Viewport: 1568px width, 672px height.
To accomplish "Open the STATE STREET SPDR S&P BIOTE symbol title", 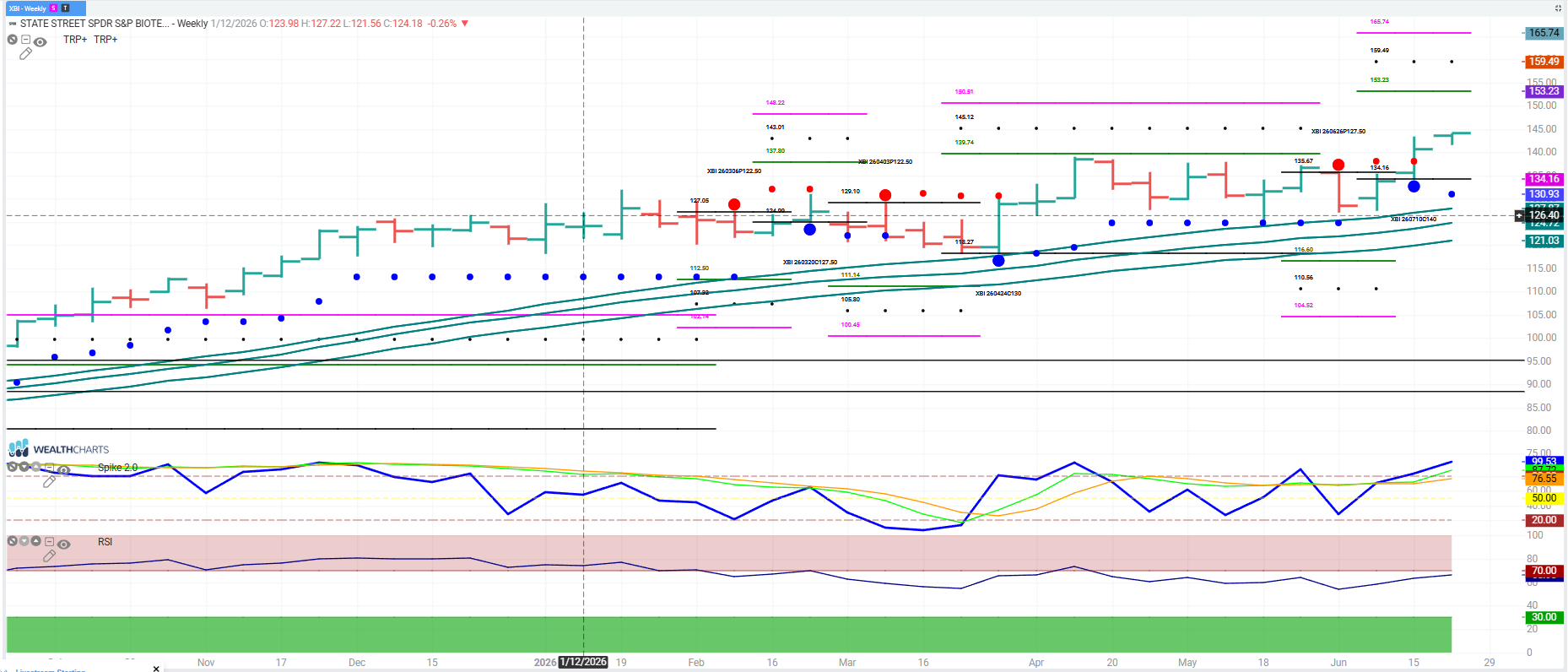I will (x=95, y=24).
